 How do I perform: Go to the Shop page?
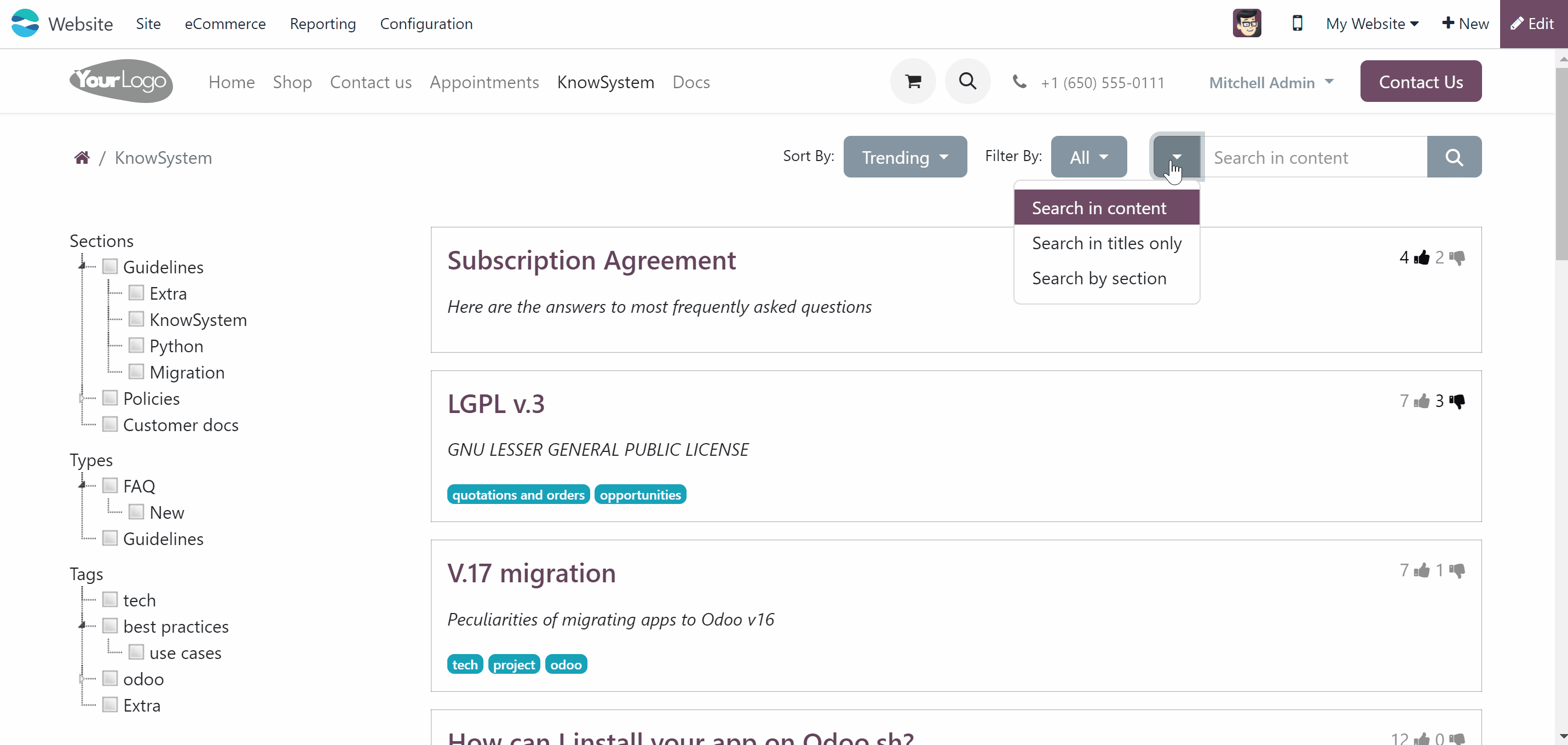coord(292,82)
